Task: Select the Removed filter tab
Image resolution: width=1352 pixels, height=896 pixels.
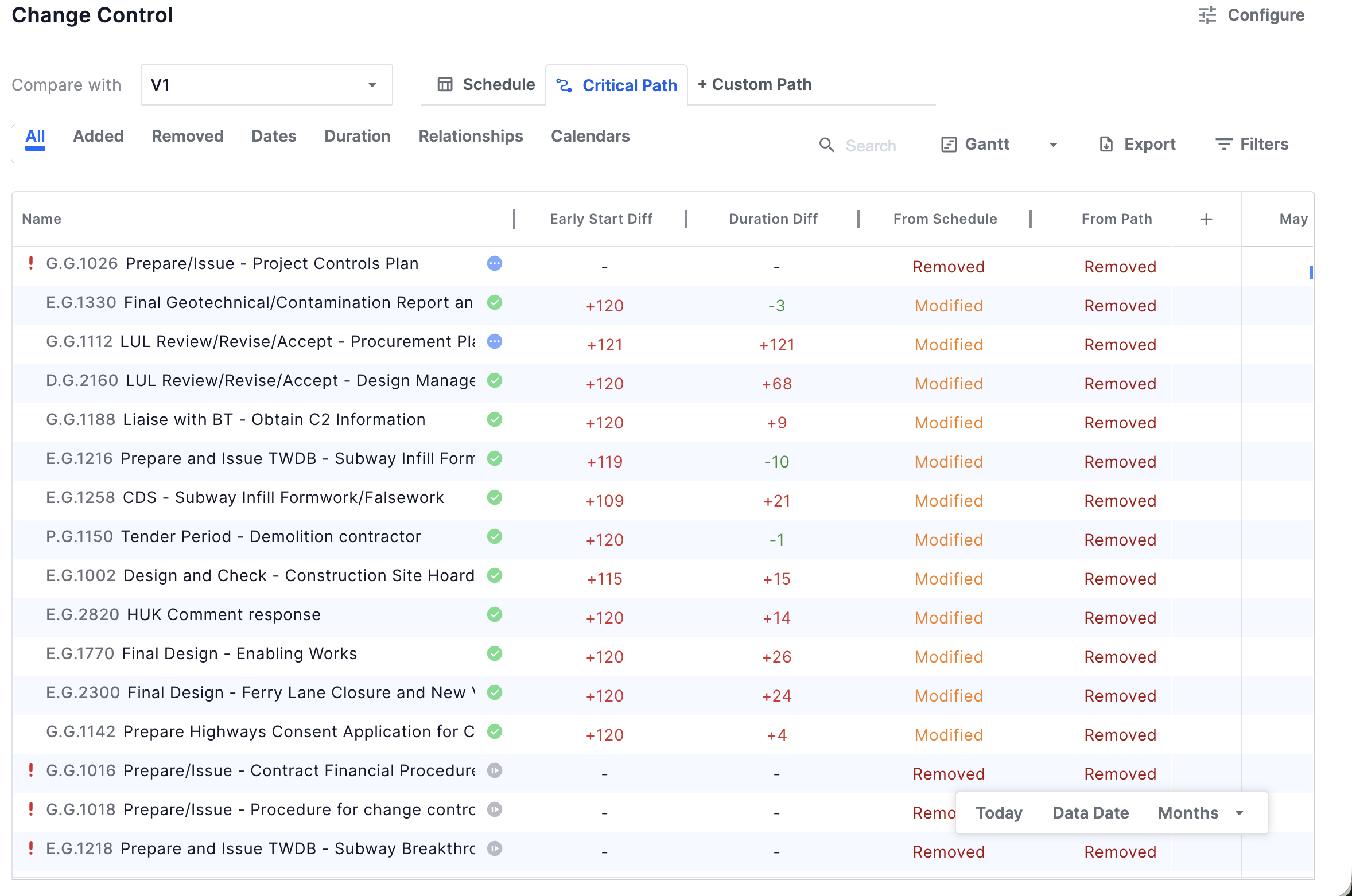Action: (x=188, y=137)
